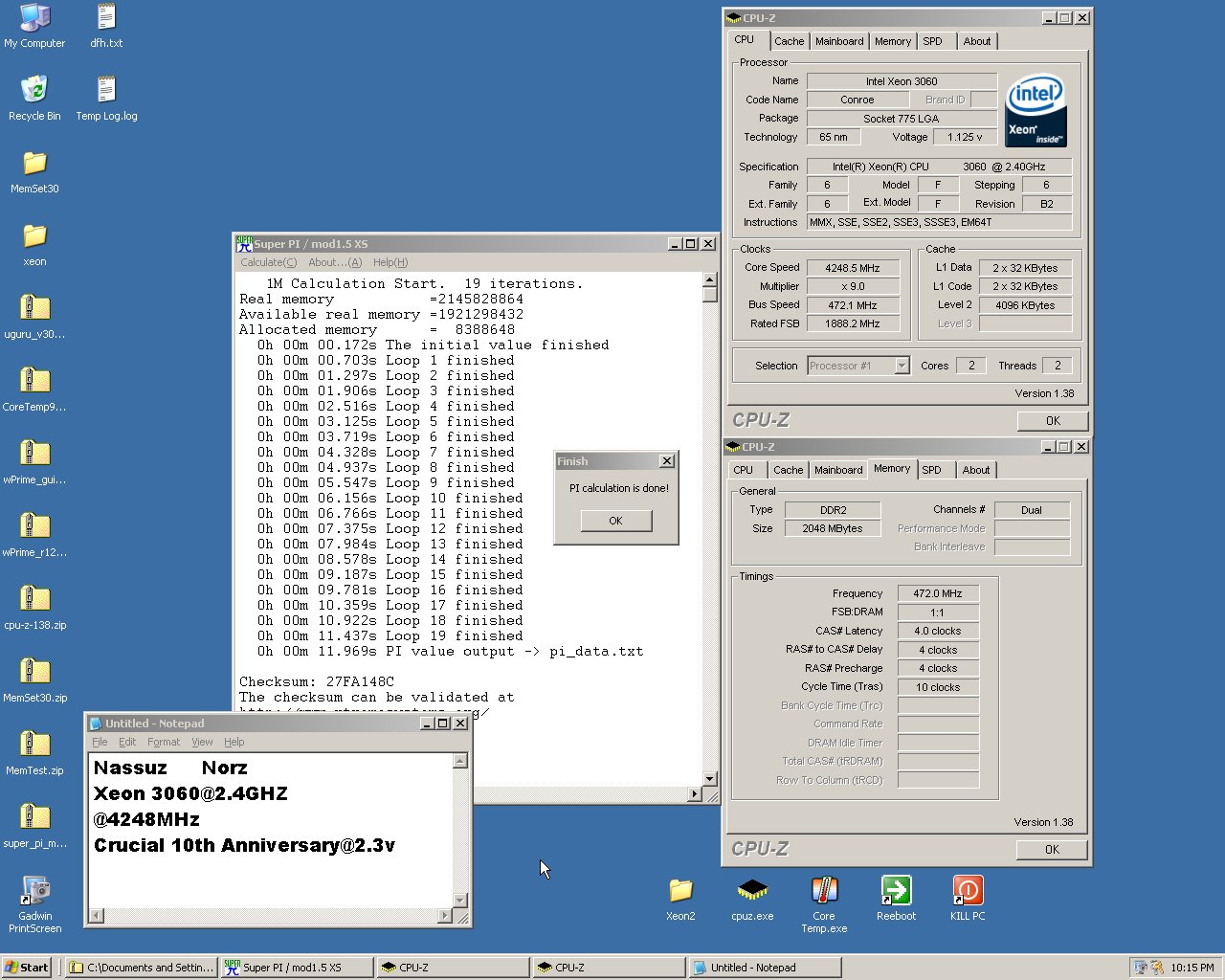Switch to SPD tab in upper CPU-Z

click(933, 41)
